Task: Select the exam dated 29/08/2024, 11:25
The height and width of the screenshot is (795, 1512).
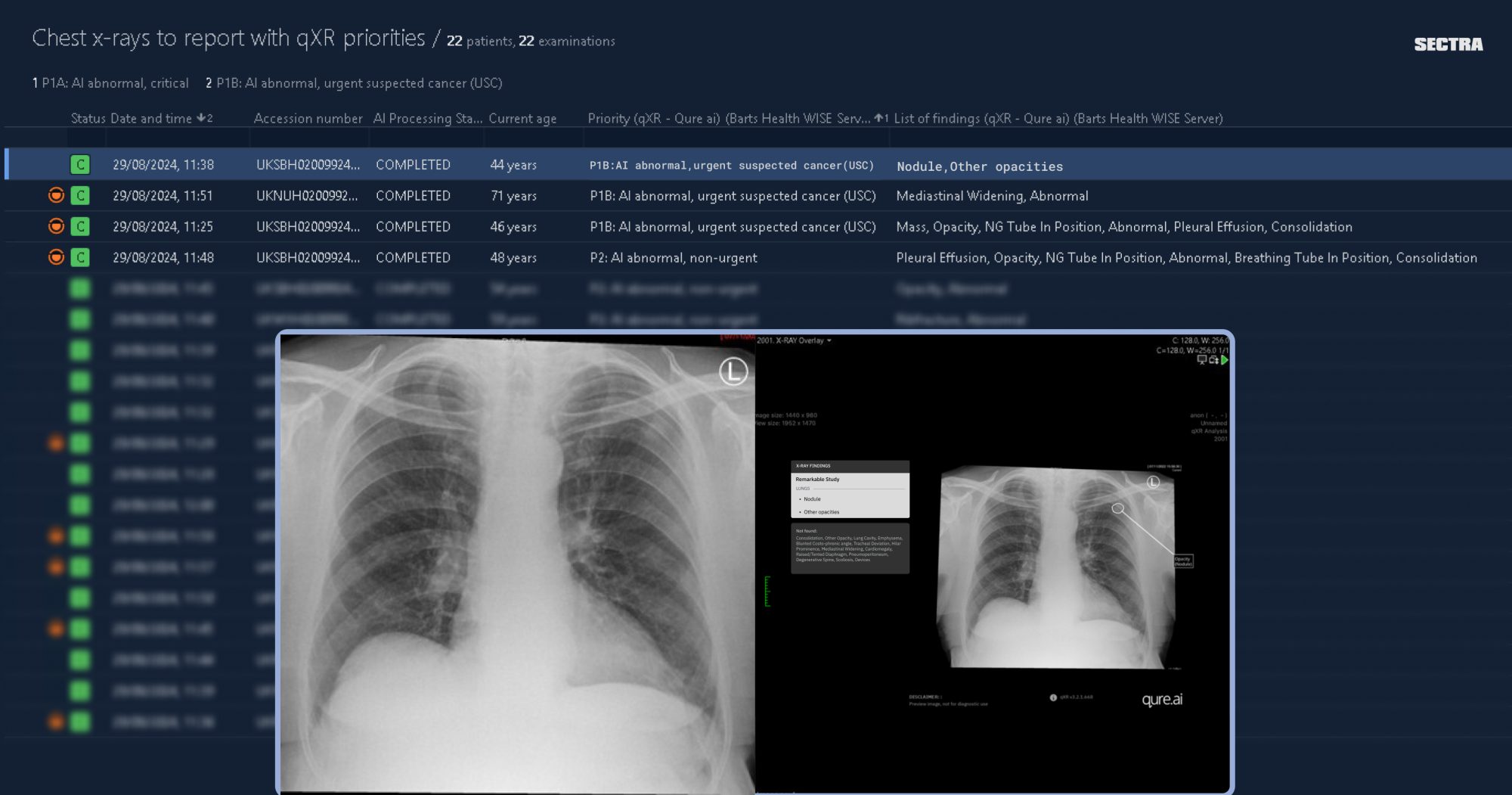Action: [x=163, y=226]
